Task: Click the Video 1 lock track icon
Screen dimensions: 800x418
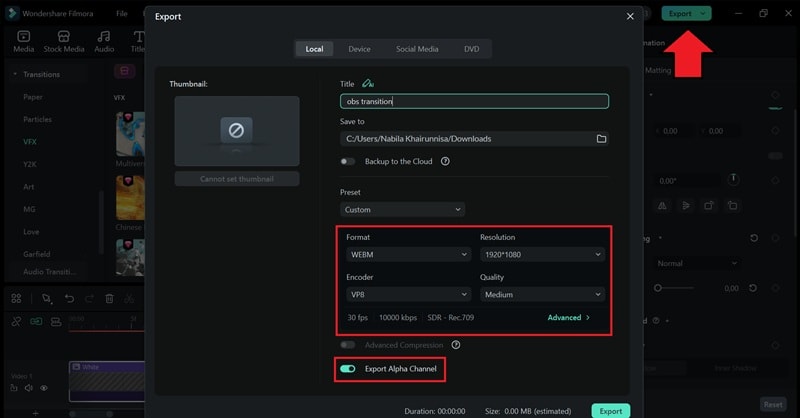Action: coord(14,388)
